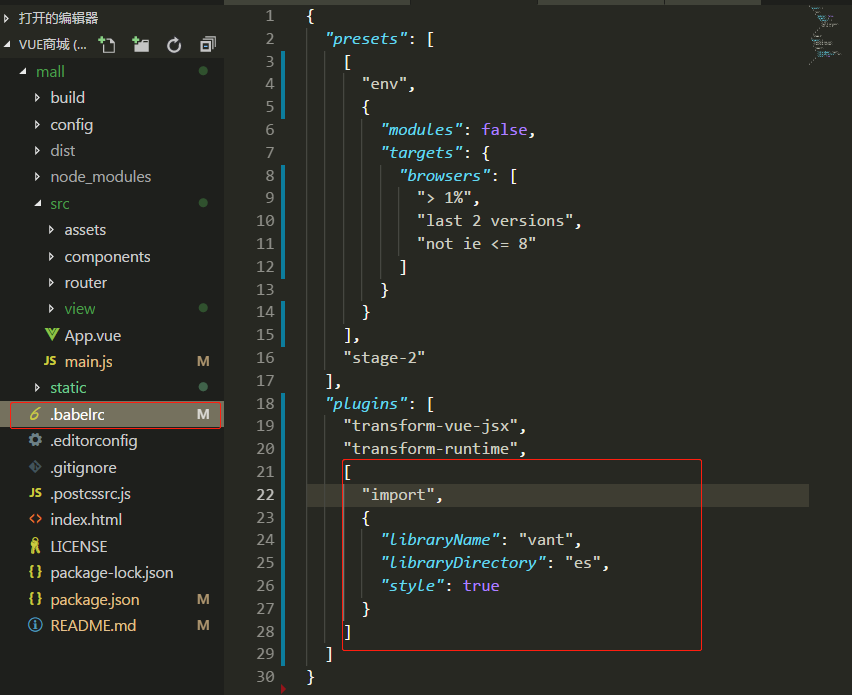This screenshot has width=852, height=695.
Task: Click the "env" string in code
Action: point(384,84)
